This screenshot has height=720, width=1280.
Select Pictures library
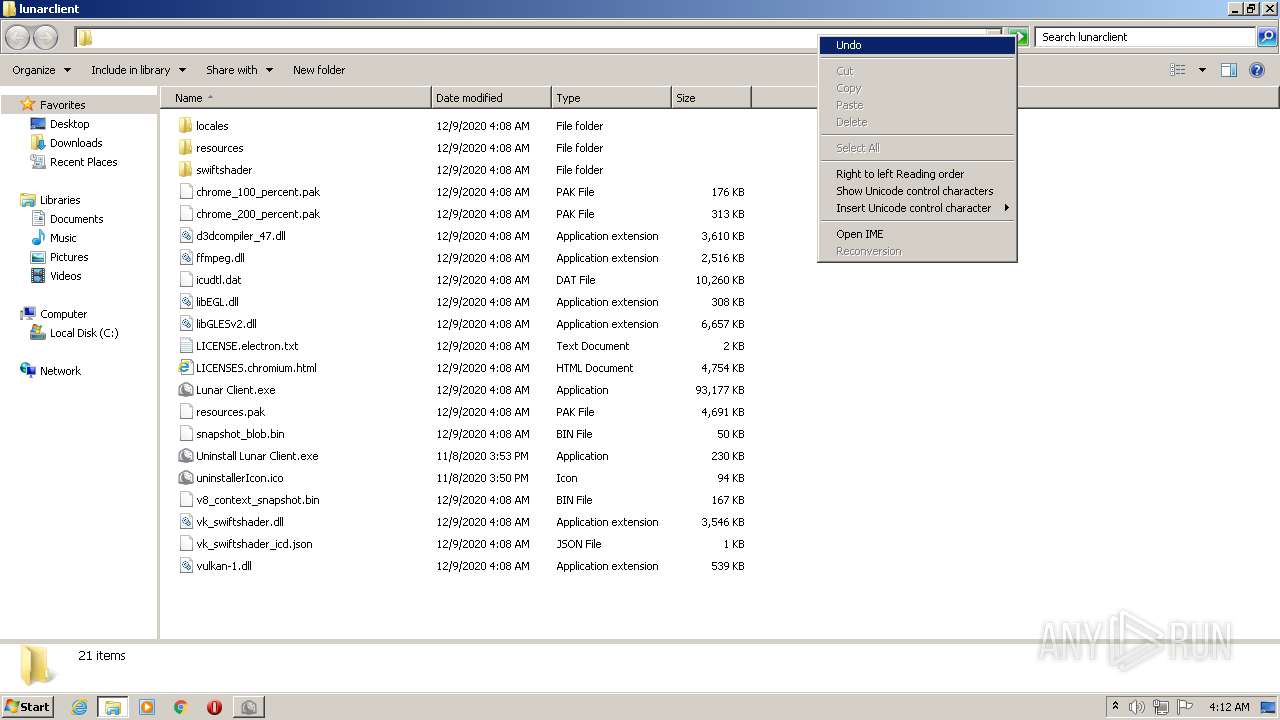click(x=69, y=257)
